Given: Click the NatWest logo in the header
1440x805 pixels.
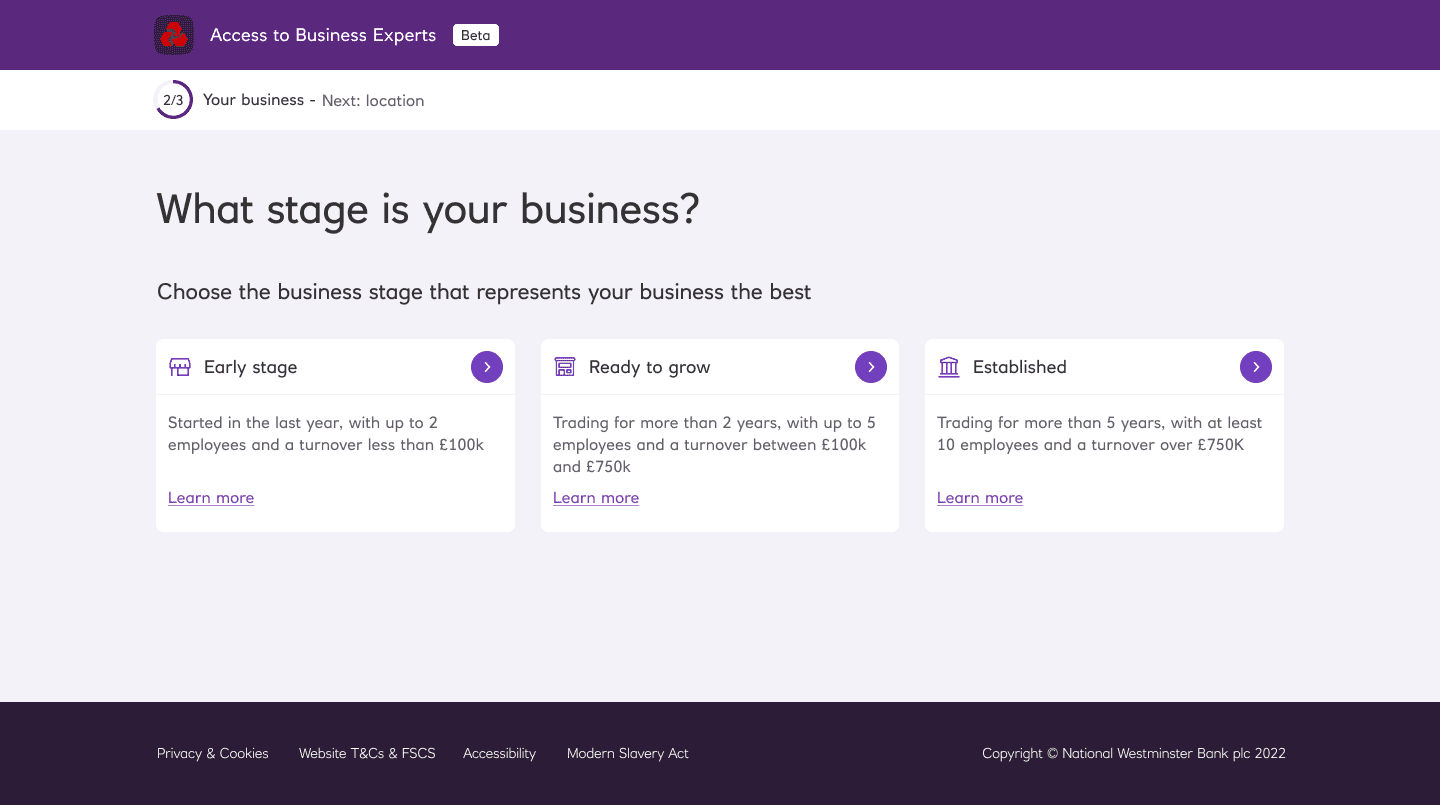Looking at the screenshot, I should point(174,35).
